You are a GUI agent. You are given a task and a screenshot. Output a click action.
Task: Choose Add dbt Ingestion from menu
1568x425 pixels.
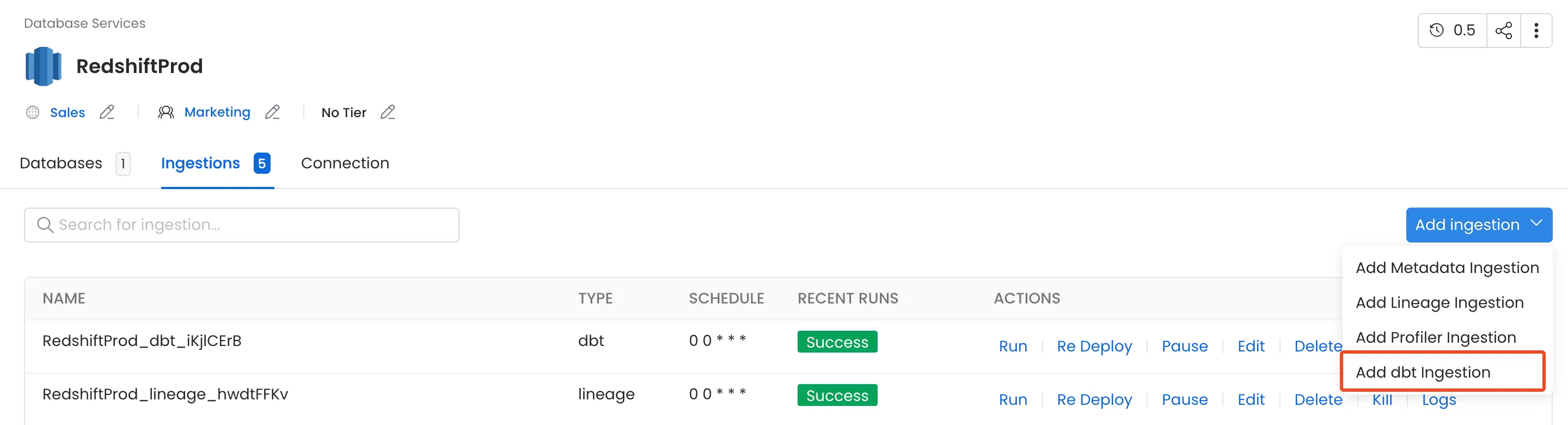pyautogui.click(x=1423, y=372)
